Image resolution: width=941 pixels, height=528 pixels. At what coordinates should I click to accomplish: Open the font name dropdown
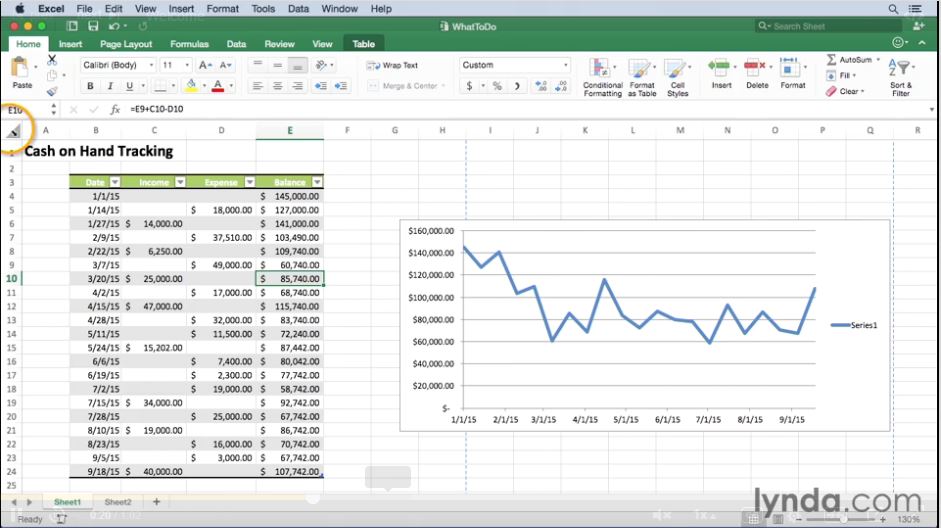(151, 65)
